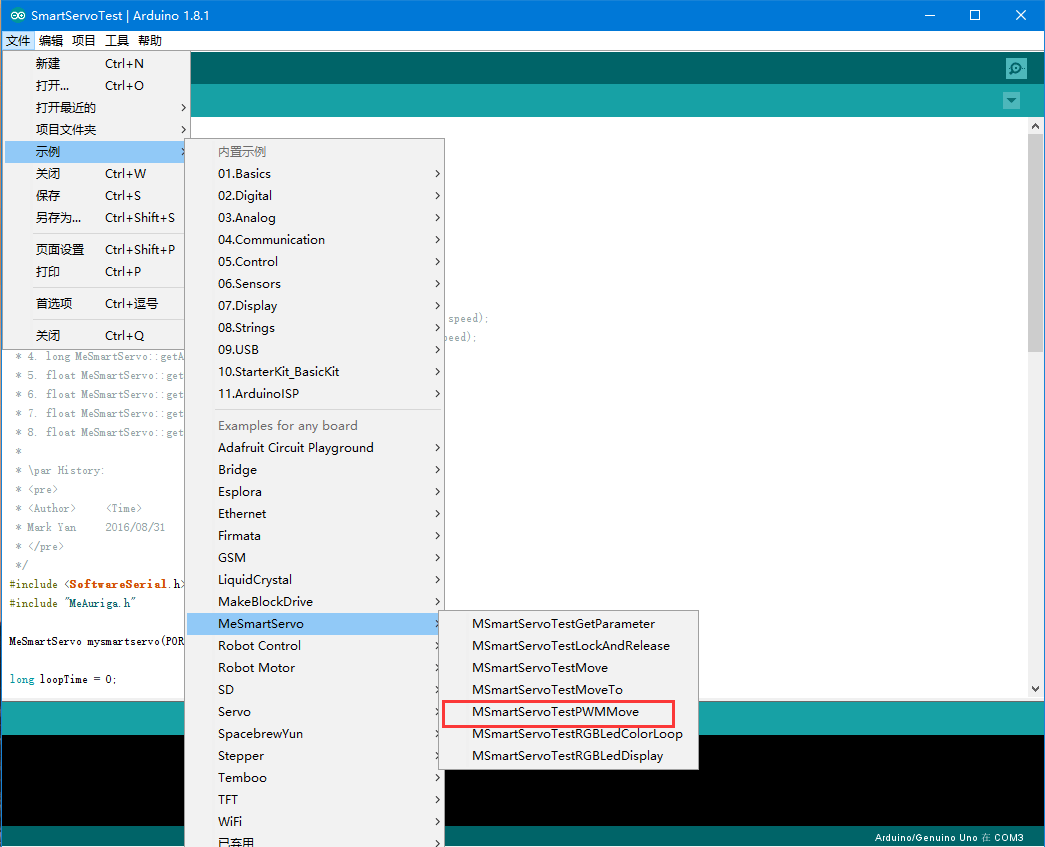Open GSM examples submenu
The width and height of the screenshot is (1045, 847).
pyautogui.click(x=315, y=557)
